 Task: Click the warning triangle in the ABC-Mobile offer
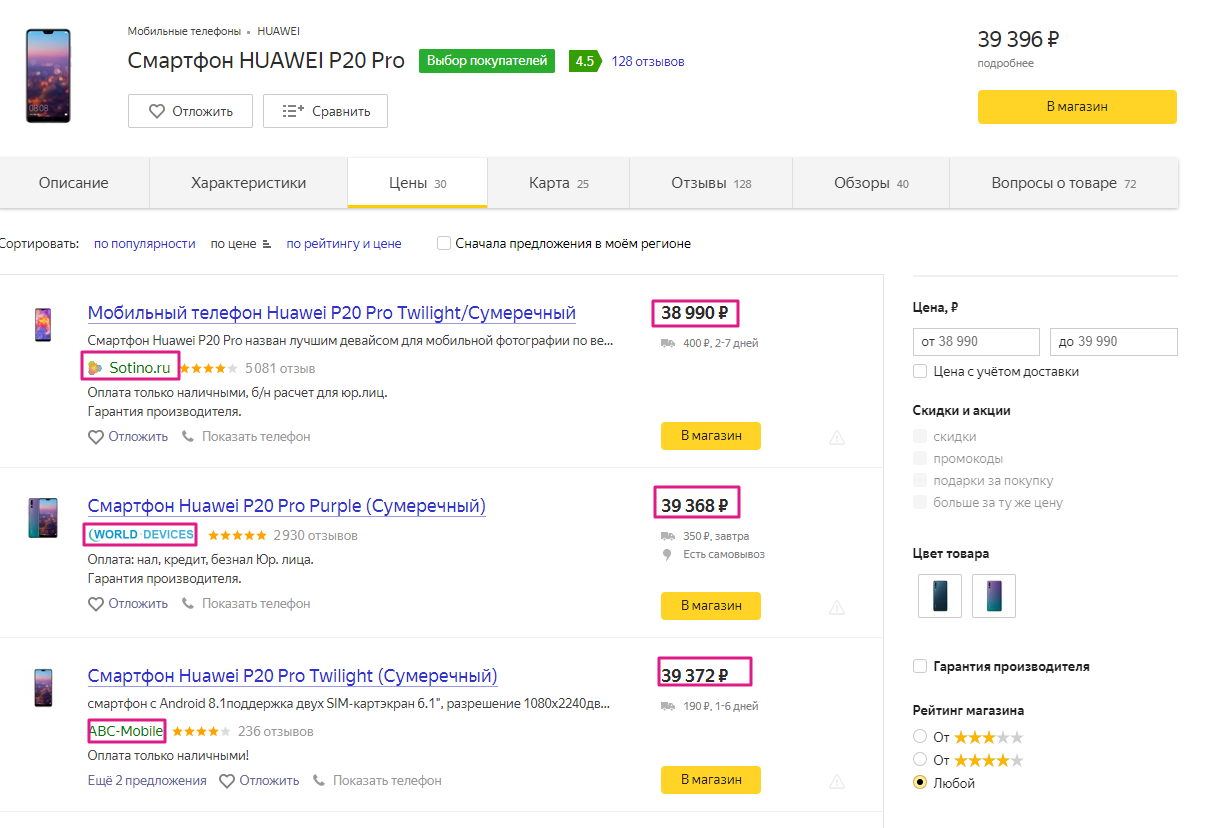837,780
